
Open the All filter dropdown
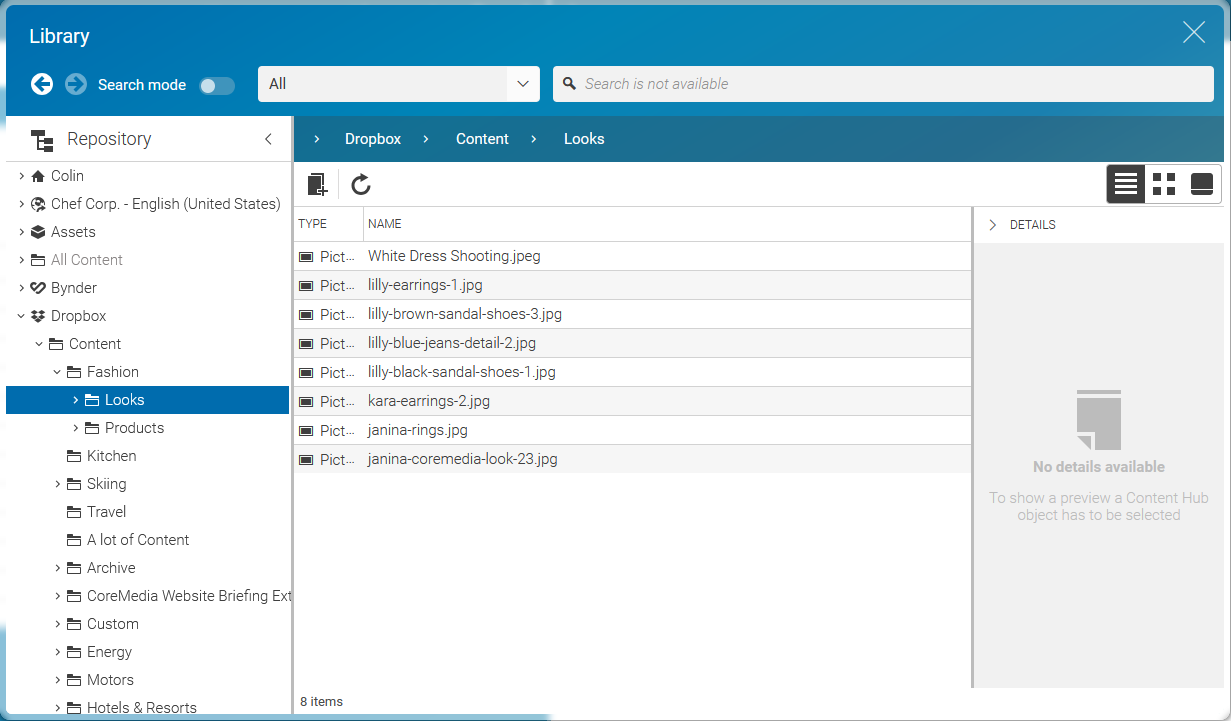(522, 84)
